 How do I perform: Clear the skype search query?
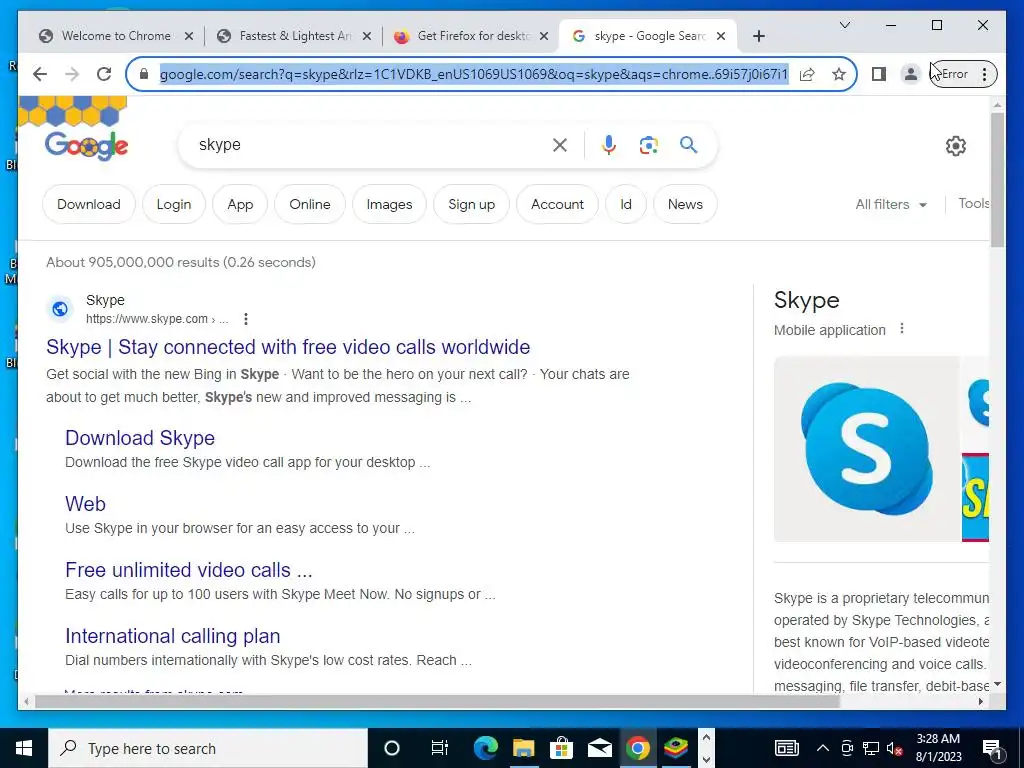click(x=560, y=145)
